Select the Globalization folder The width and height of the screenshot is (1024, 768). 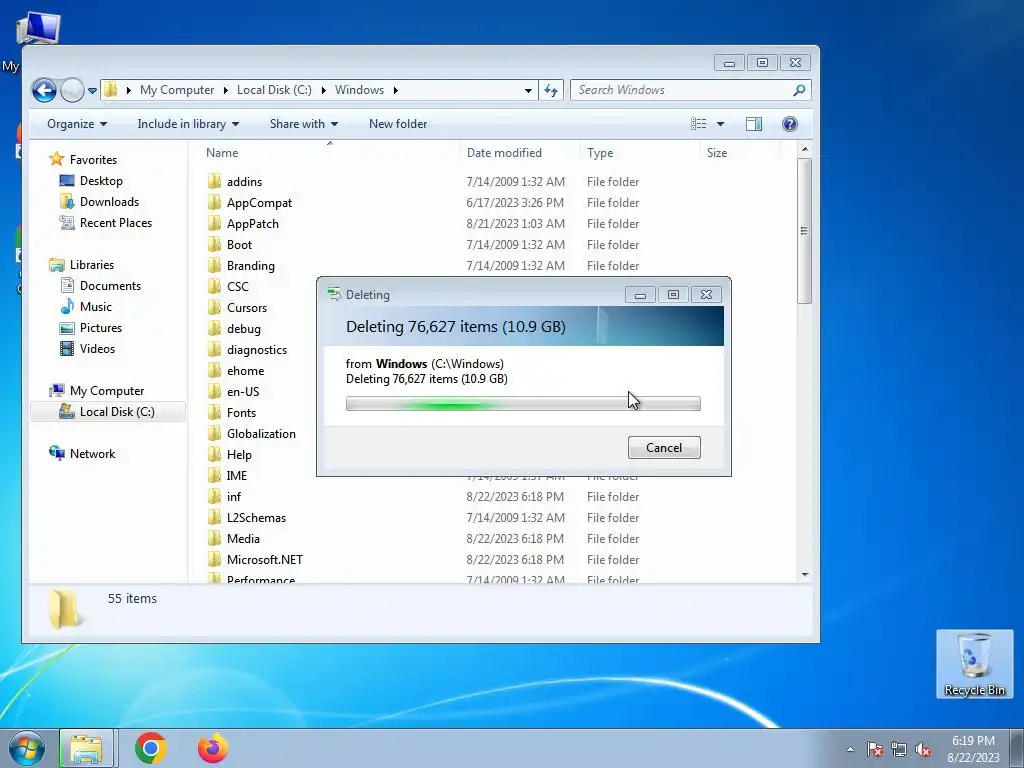point(261,434)
